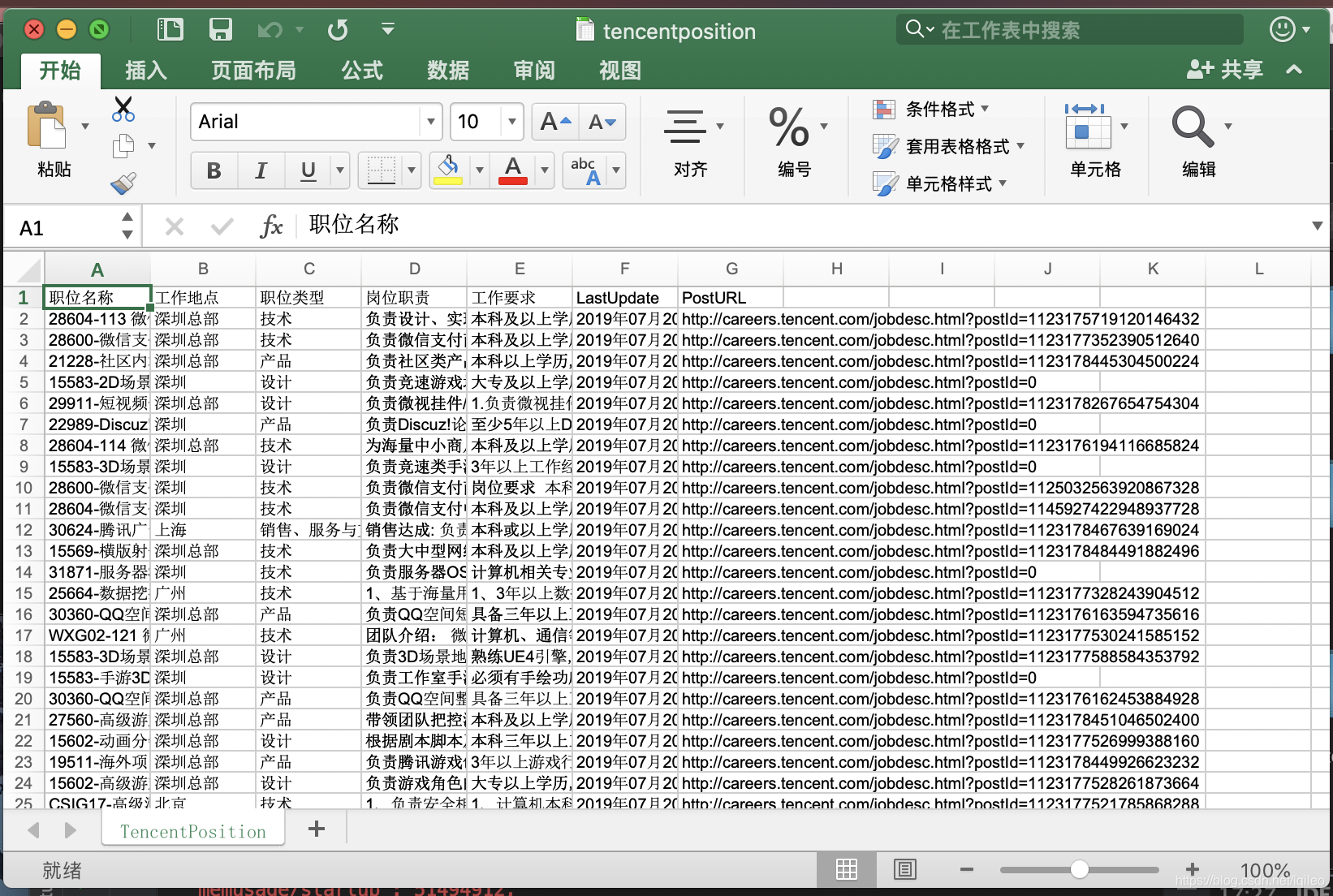Click the magnifier editing icon 编辑
Image resolution: width=1333 pixels, height=896 pixels.
tap(1193, 127)
